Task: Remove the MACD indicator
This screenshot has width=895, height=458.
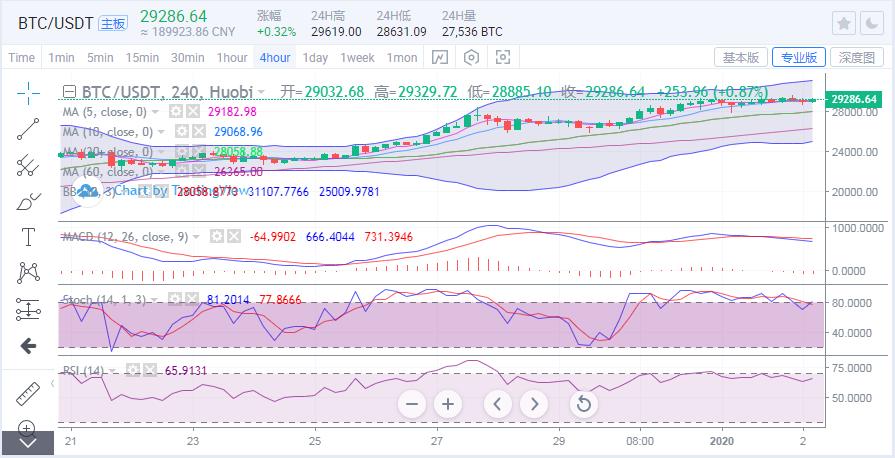Action: click(x=233, y=236)
